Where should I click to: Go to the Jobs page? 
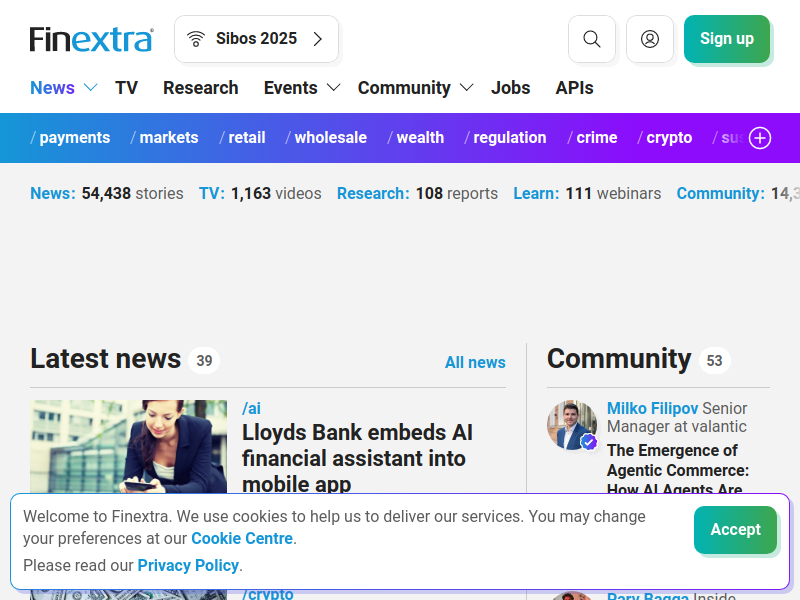[510, 88]
